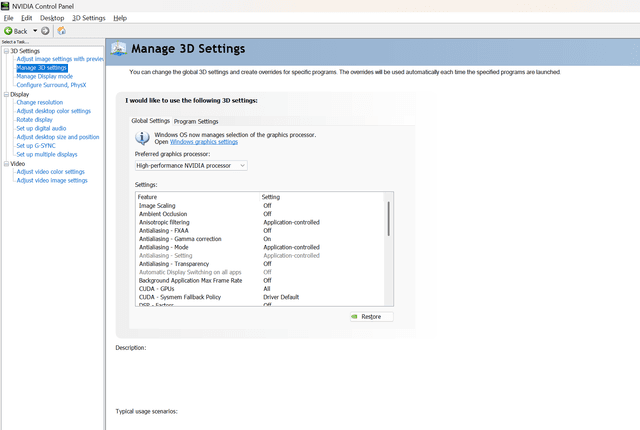640x430 pixels.
Task: Select the Image Scaling feature row
Action: tap(261, 206)
